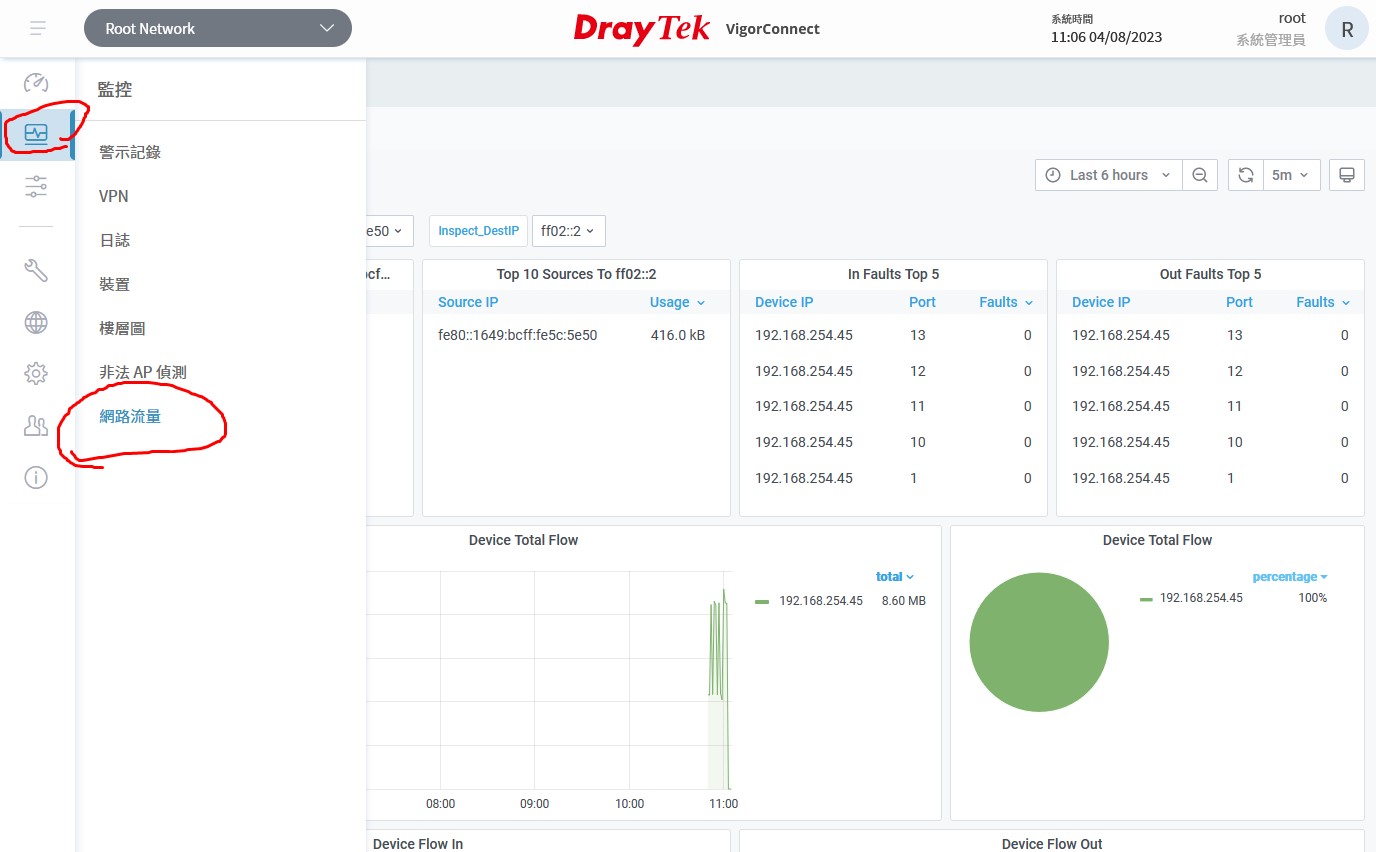Image resolution: width=1376 pixels, height=852 pixels.
Task: Expand the Root Network dropdown
Action: click(x=218, y=28)
